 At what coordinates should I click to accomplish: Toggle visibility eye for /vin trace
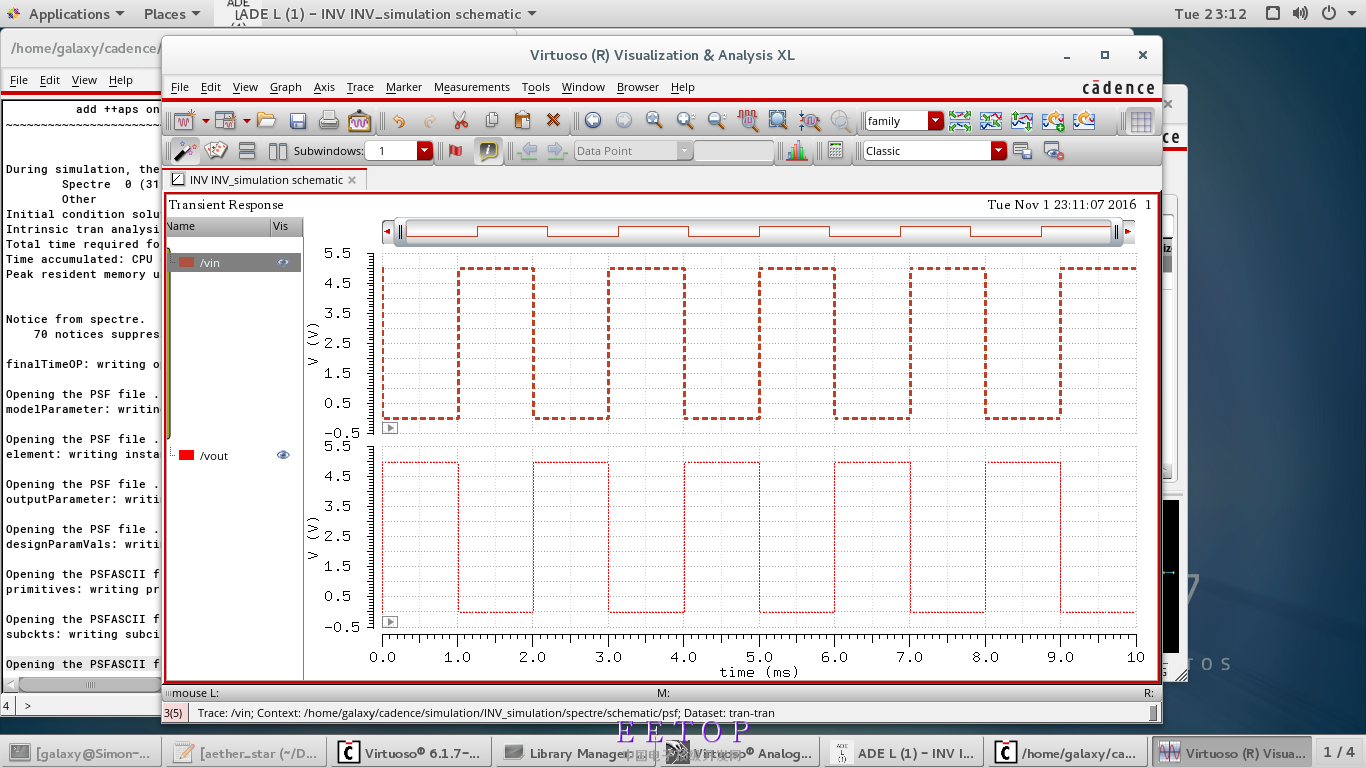coord(283,262)
